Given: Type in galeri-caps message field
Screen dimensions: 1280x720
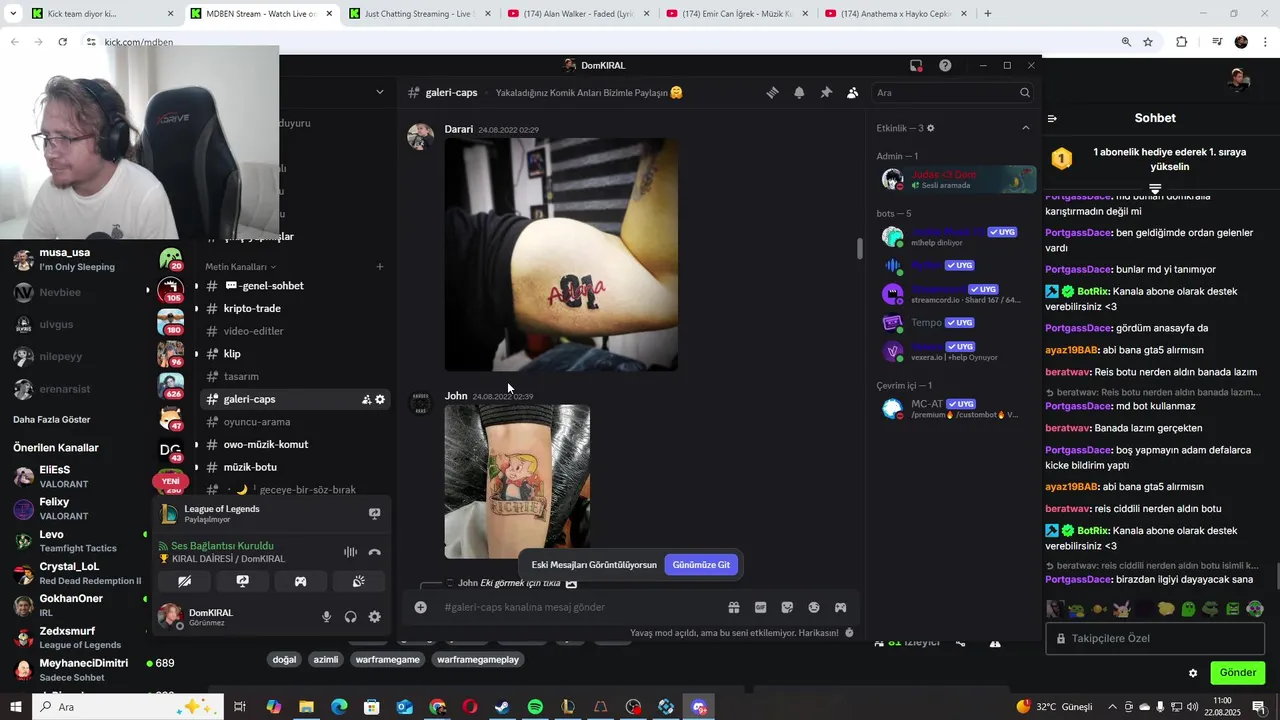Looking at the screenshot, I should coord(580,607).
